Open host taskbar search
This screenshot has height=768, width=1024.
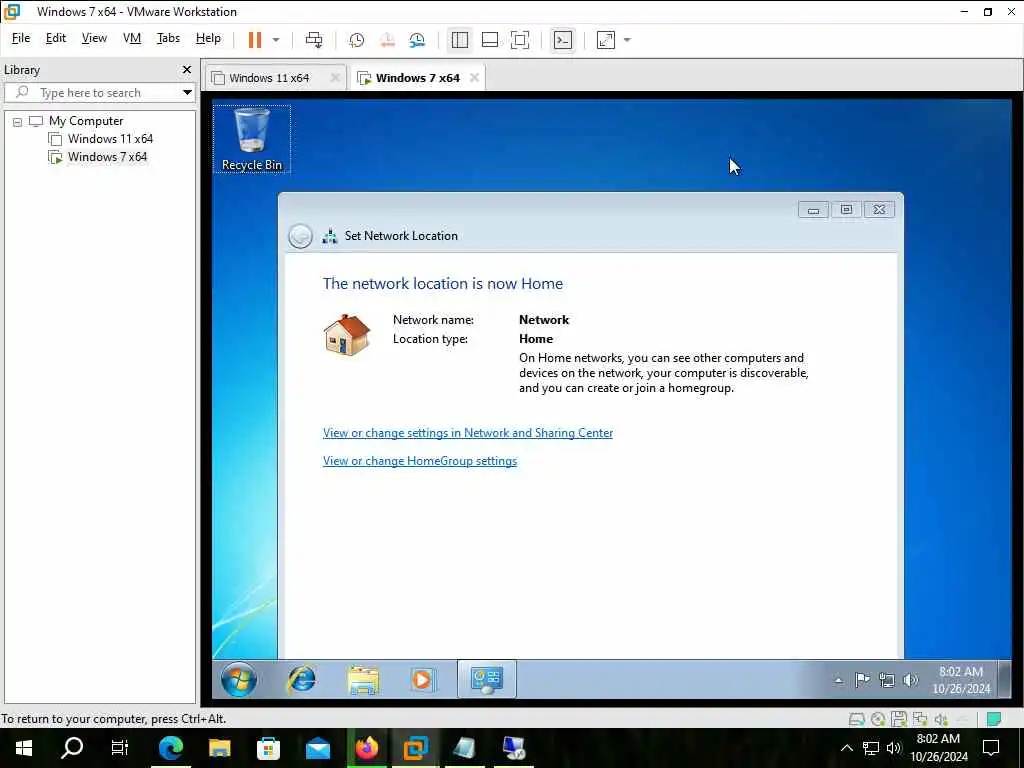coord(72,748)
